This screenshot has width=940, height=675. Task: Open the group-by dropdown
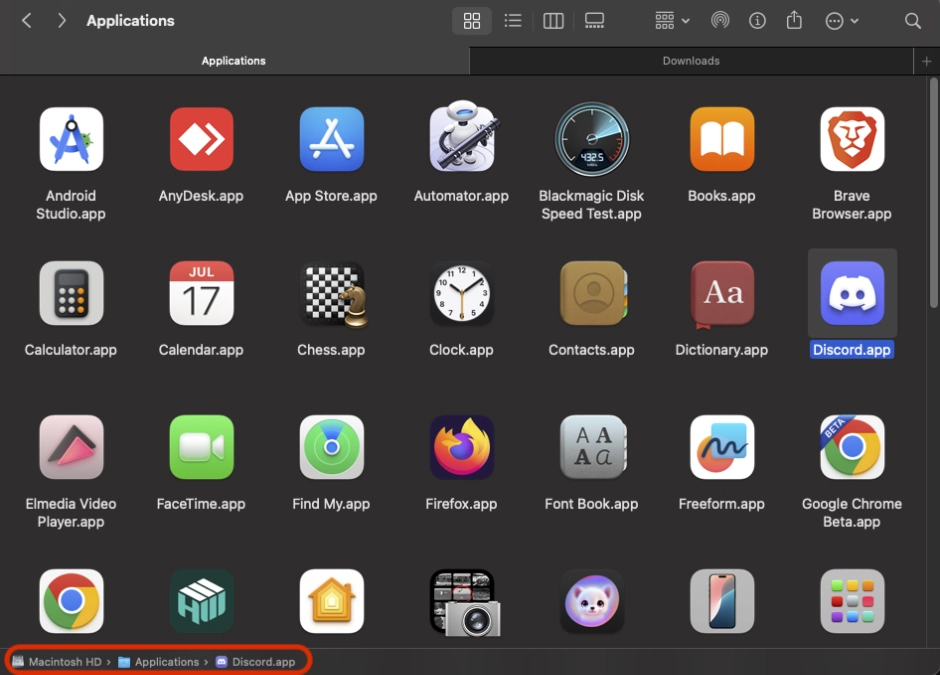[672, 21]
